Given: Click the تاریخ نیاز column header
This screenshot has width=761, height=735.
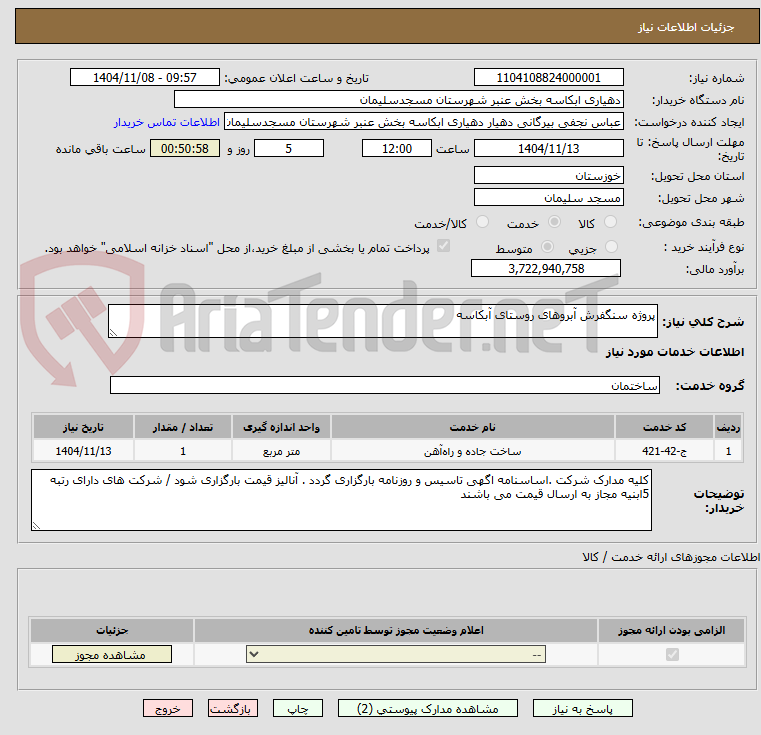Looking at the screenshot, I should [83, 427].
